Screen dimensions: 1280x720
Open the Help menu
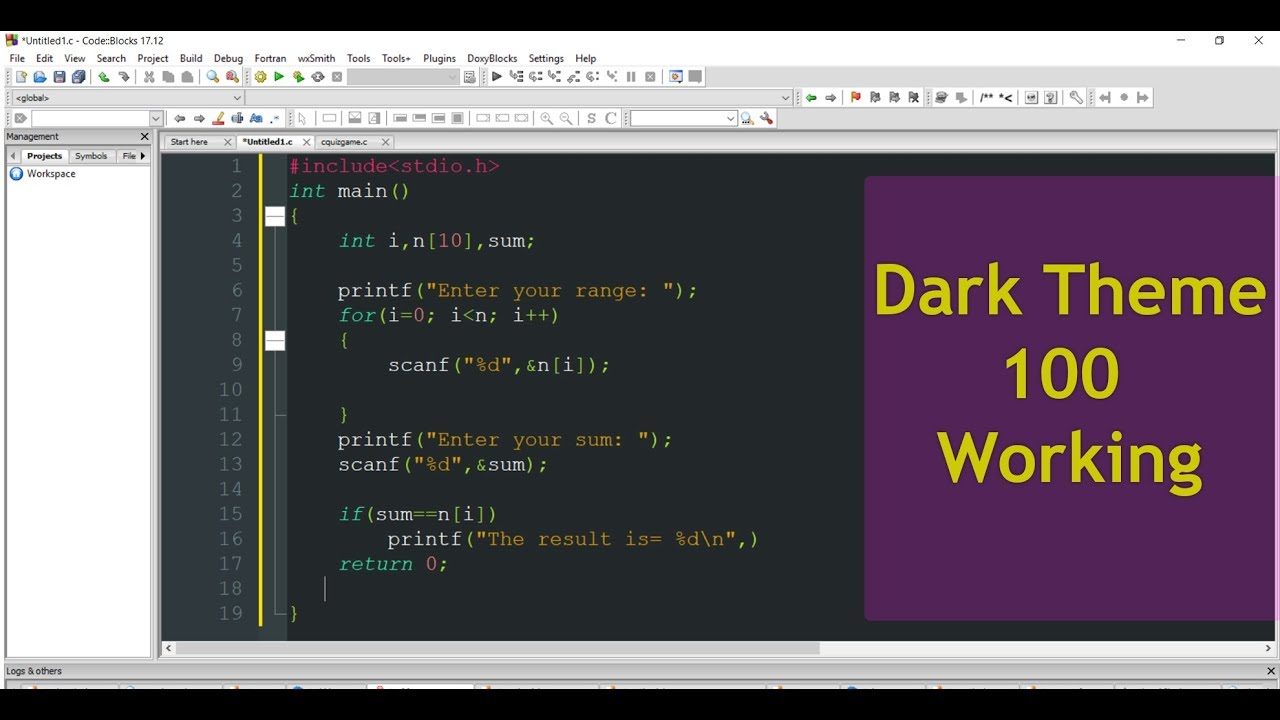point(586,58)
